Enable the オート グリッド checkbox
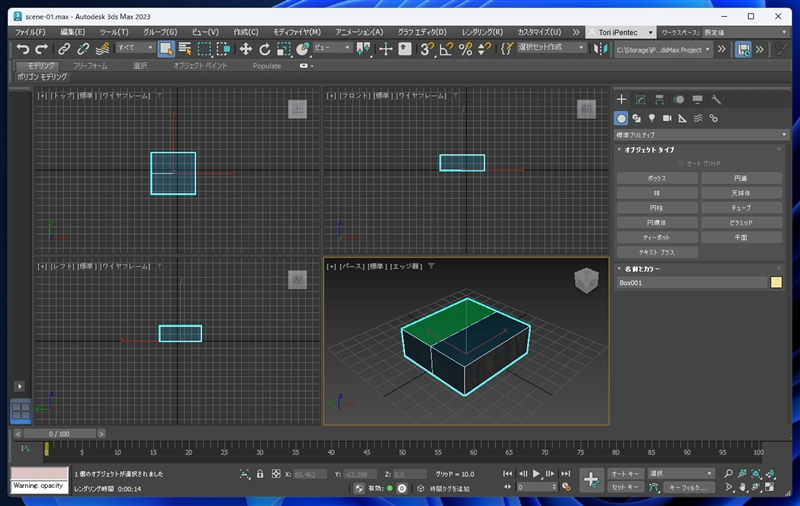The image size is (800, 506). tap(681, 163)
